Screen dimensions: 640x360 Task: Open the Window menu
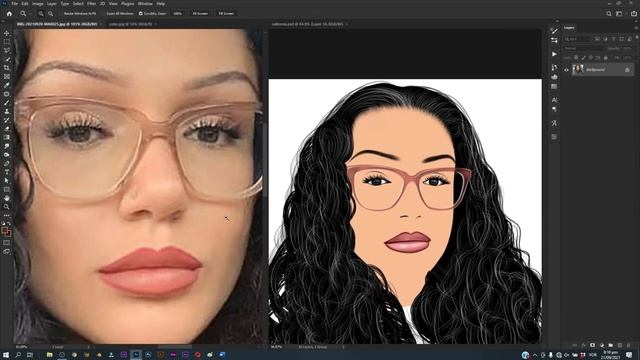tap(145, 4)
